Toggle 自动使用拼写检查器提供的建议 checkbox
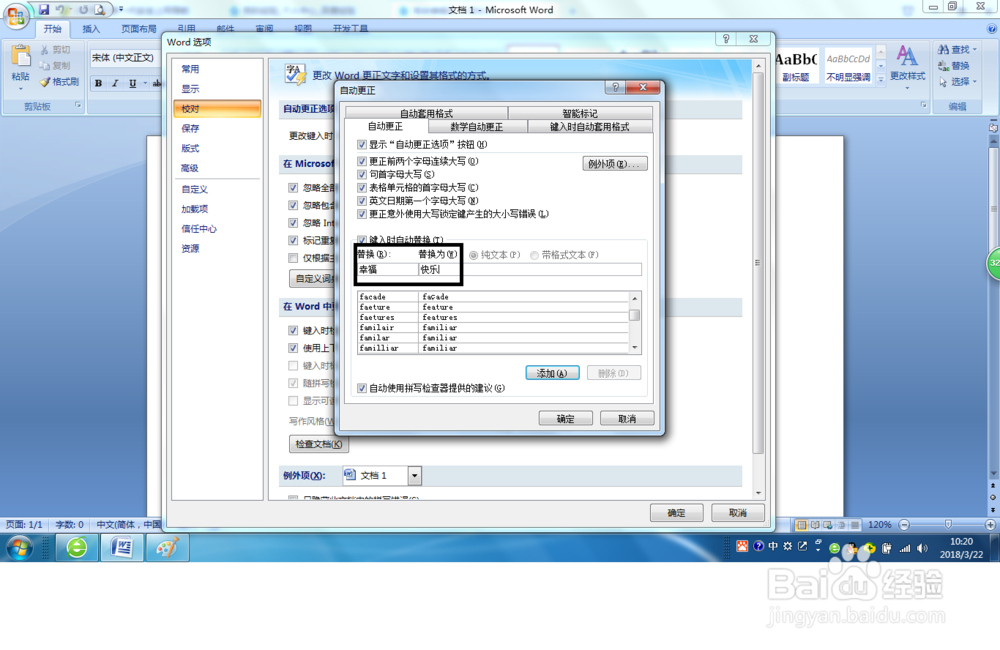Viewport: 1000px width, 650px height. pyautogui.click(x=362, y=388)
